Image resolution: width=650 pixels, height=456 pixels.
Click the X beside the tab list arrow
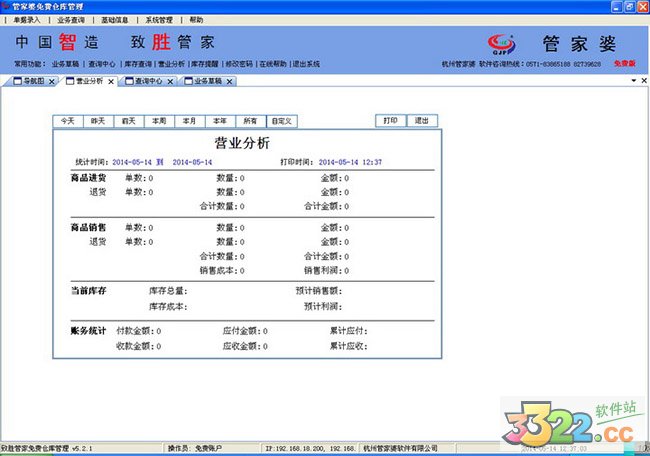(644, 80)
